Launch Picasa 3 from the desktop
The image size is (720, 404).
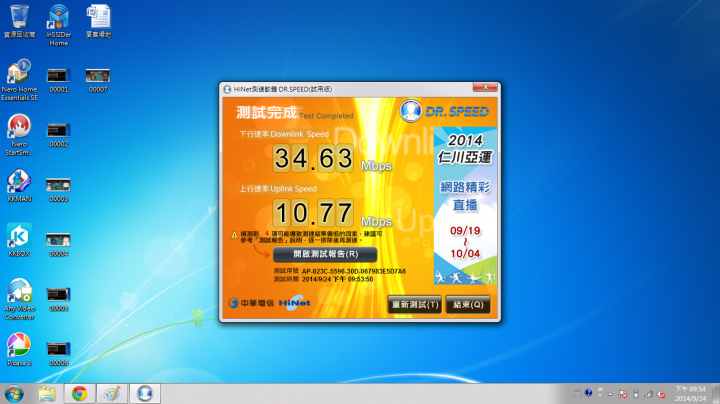pos(19,349)
